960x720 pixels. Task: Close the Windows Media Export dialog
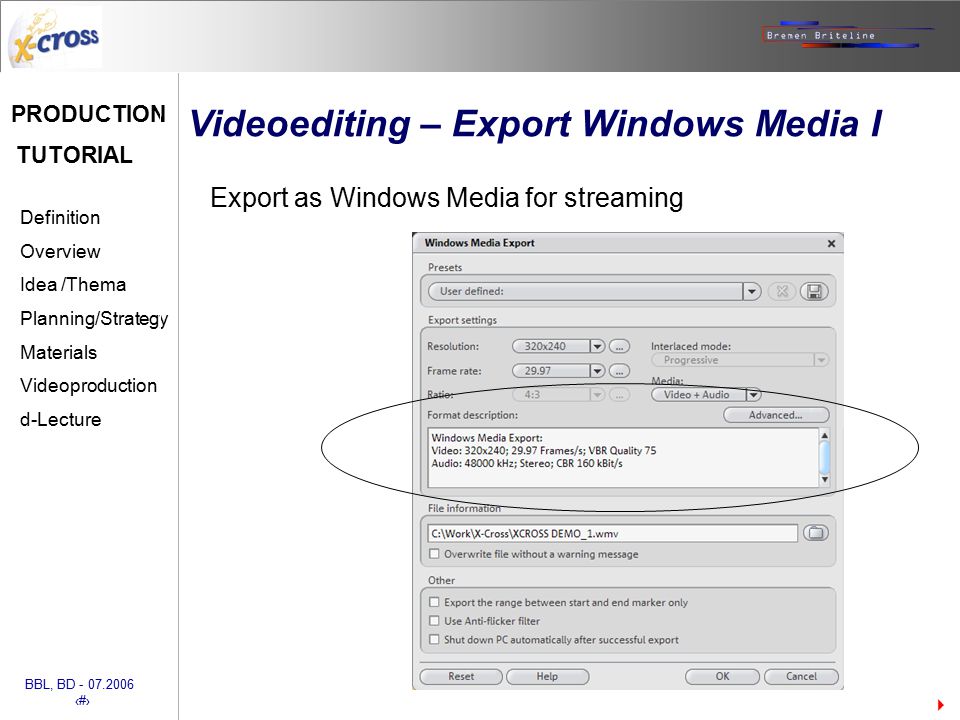point(831,244)
